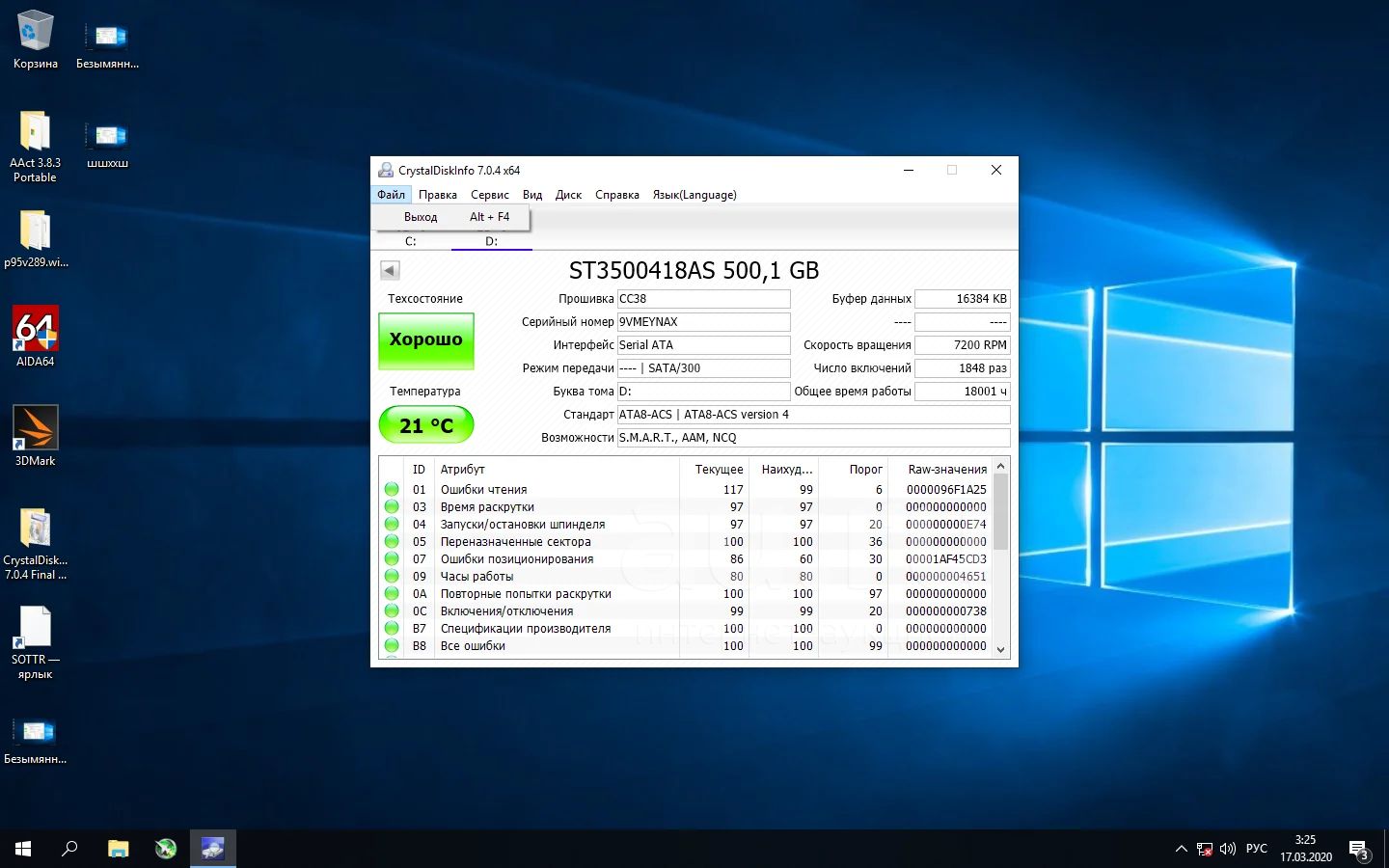Select the шшхш desktop icon

click(x=107, y=145)
